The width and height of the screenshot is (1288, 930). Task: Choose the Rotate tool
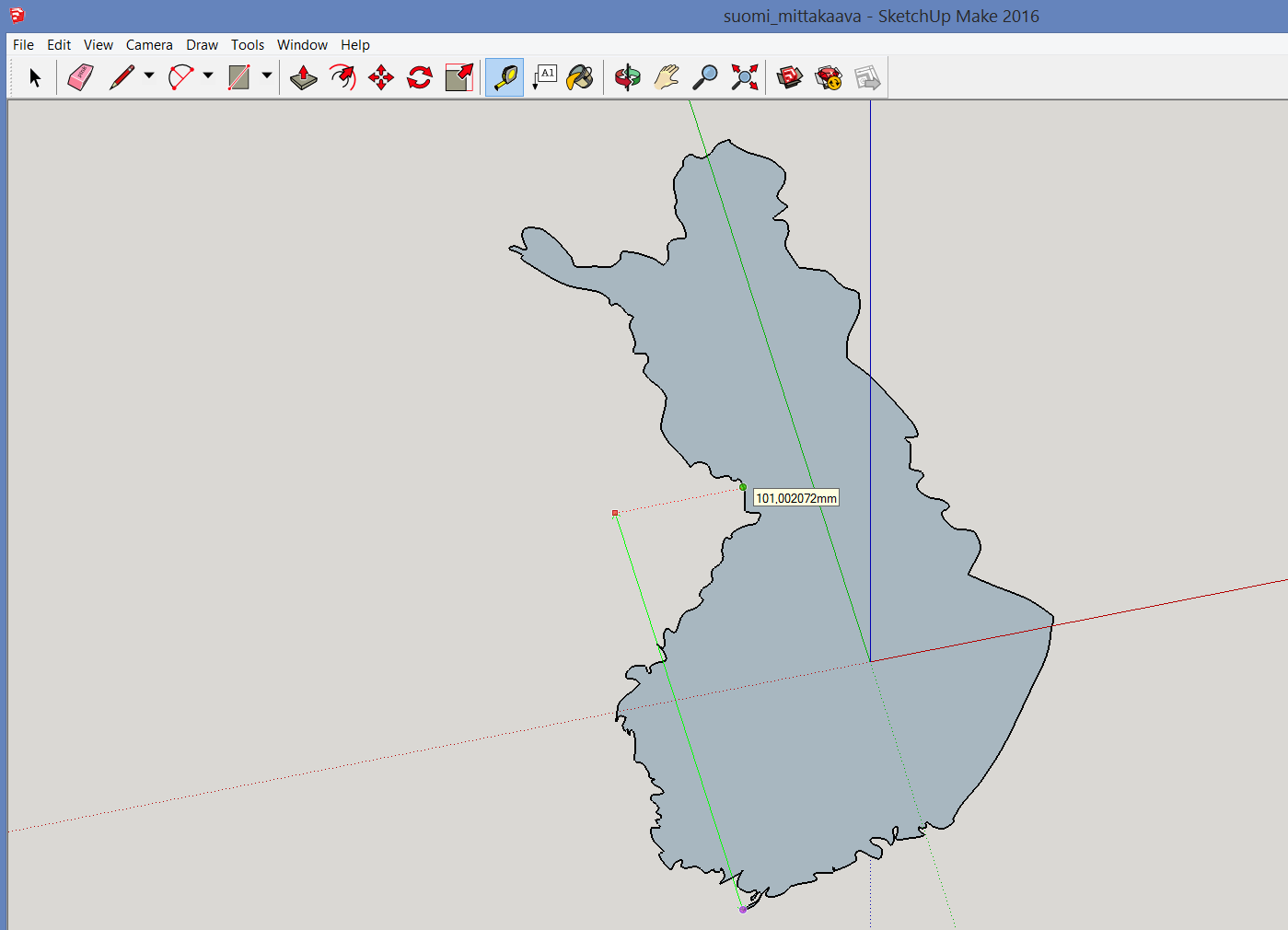[420, 78]
